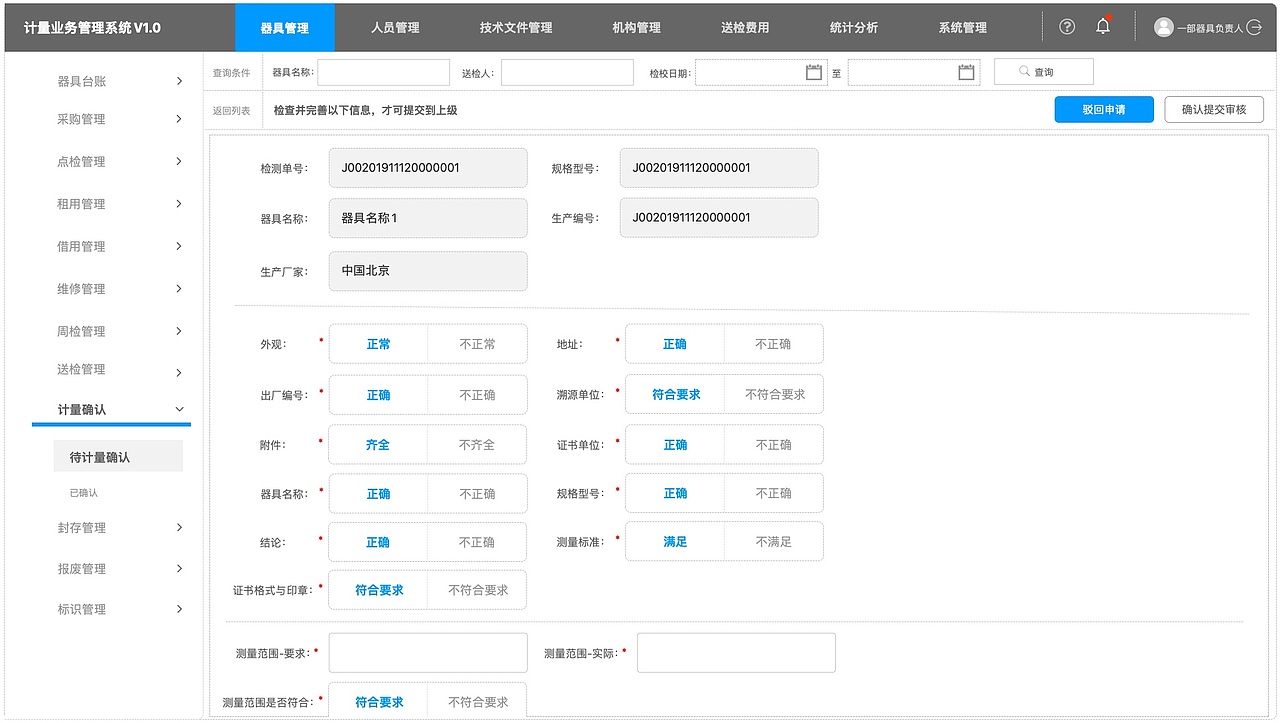Viewport: 1280px width, 723px height.
Task: Switch to 技术文件管理 top tab
Action: 516,28
